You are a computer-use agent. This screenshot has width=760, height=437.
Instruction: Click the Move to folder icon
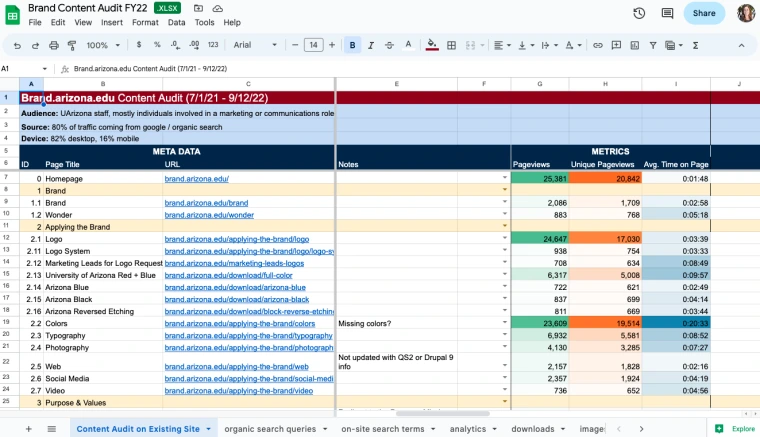click(x=198, y=8)
